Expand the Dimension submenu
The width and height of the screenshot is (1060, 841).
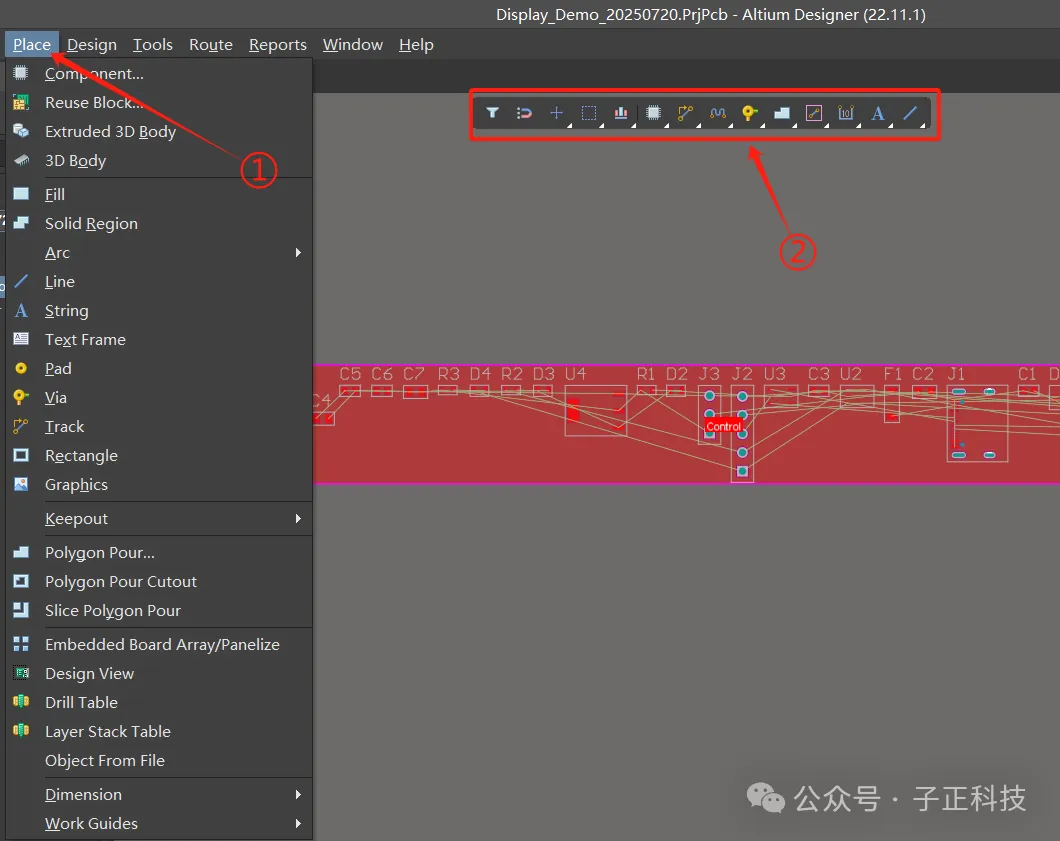pyautogui.click(x=159, y=795)
